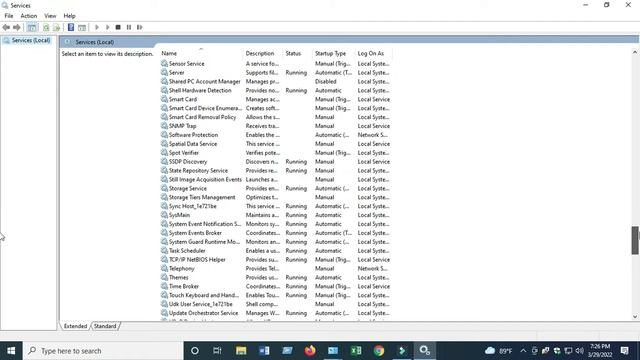Select Shell Hardware Detection service
The image size is (640, 360).
click(x=276, y=91)
